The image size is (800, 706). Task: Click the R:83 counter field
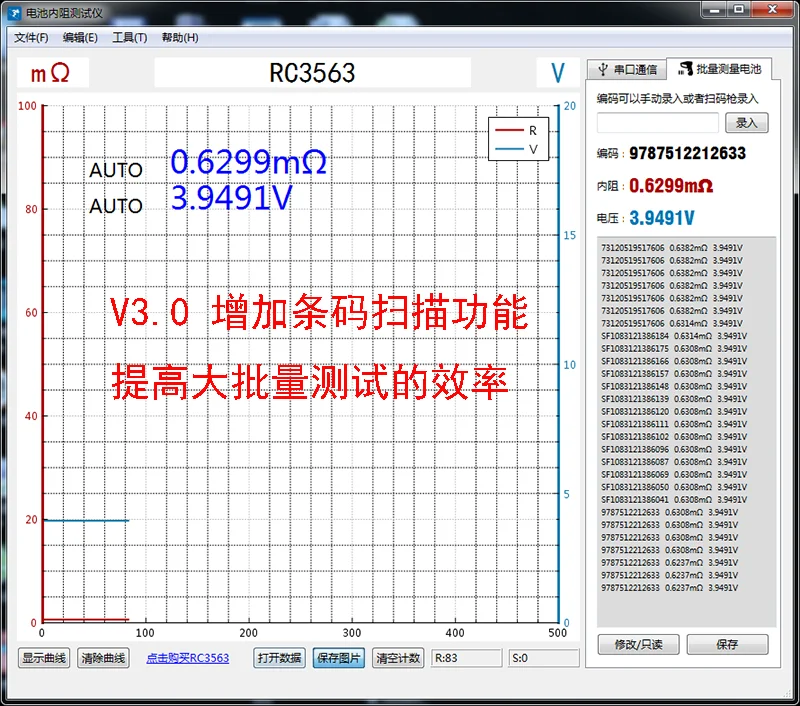[466, 658]
